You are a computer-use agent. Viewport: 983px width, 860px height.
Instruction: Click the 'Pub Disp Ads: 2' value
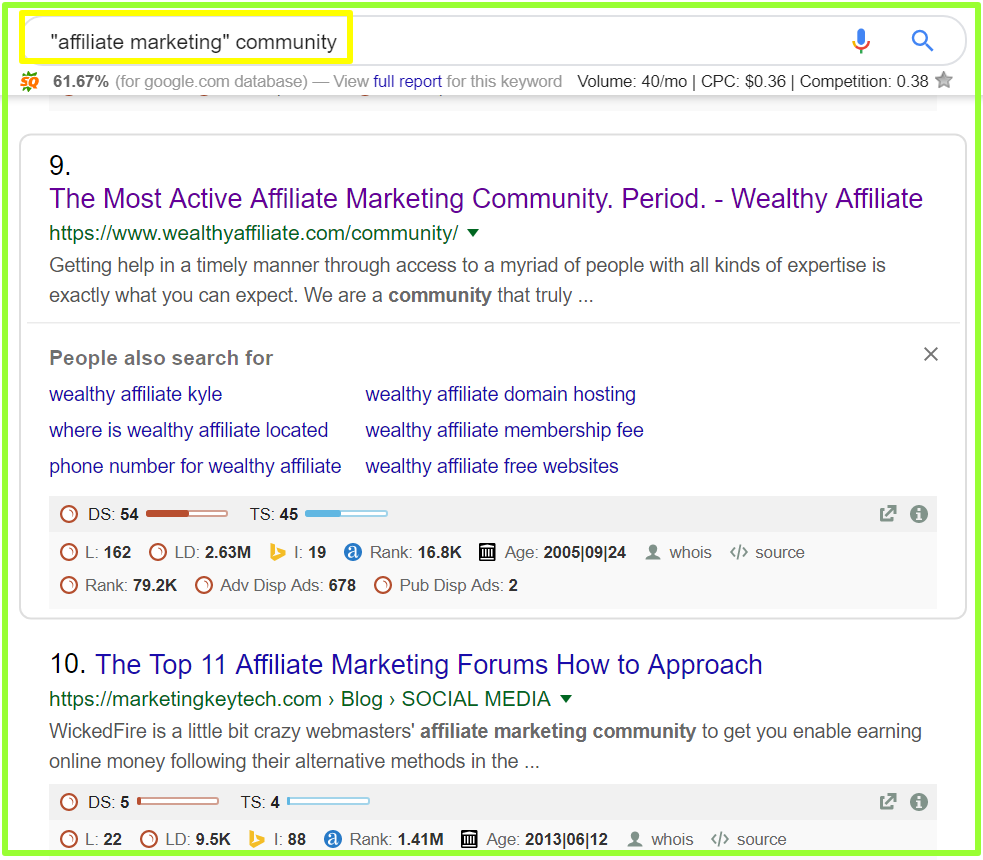click(x=458, y=585)
